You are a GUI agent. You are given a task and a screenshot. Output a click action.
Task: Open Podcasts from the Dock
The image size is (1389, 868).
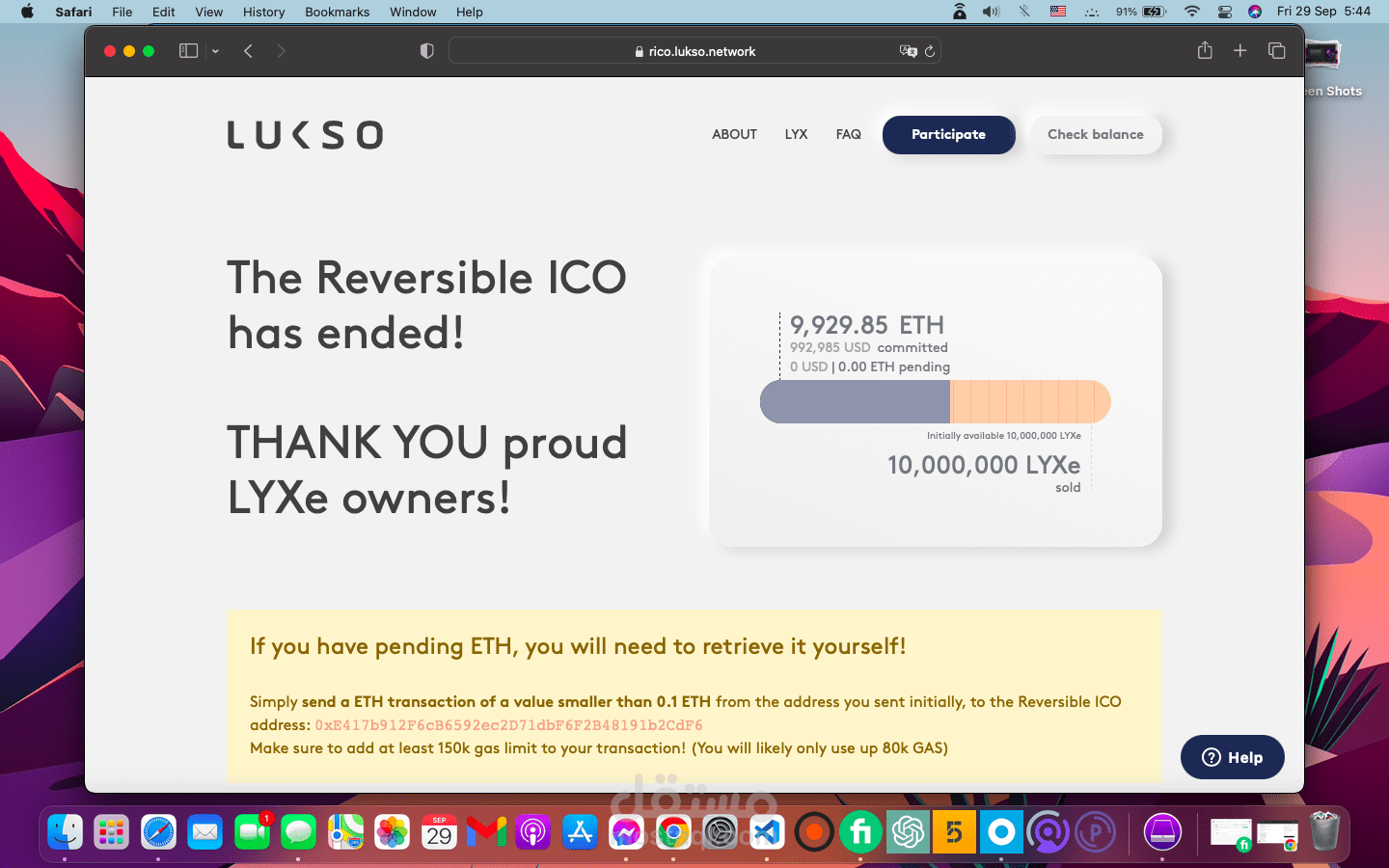tap(532, 831)
